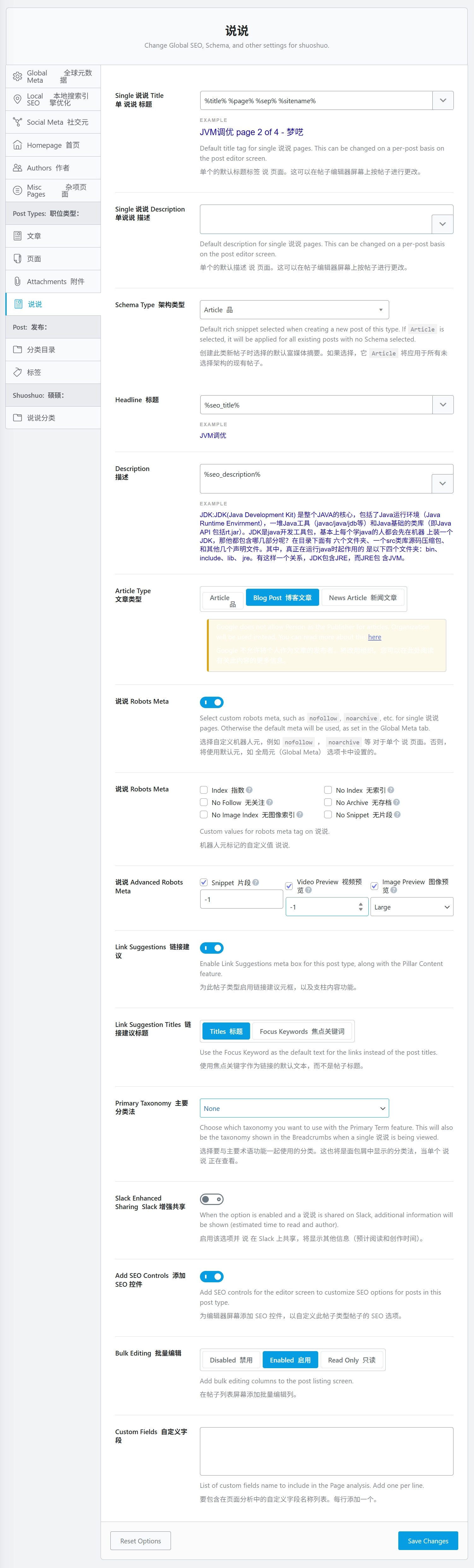Open help icon next to Image Preview
Image resolution: width=474 pixels, height=1568 pixels.
pyautogui.click(x=394, y=890)
